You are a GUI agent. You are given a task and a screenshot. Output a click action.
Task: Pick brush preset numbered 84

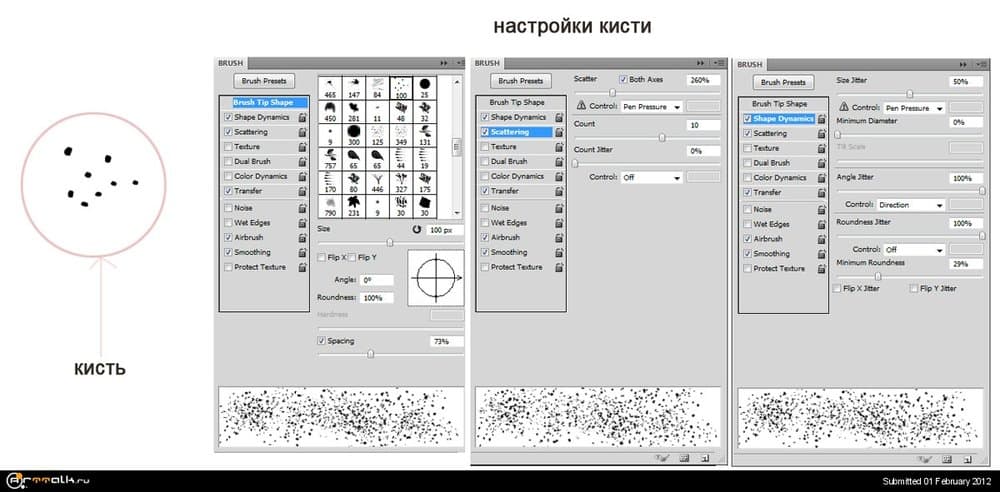378,87
